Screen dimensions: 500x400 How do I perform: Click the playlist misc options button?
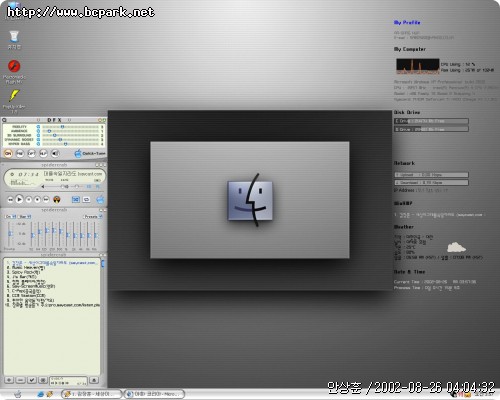point(43,380)
